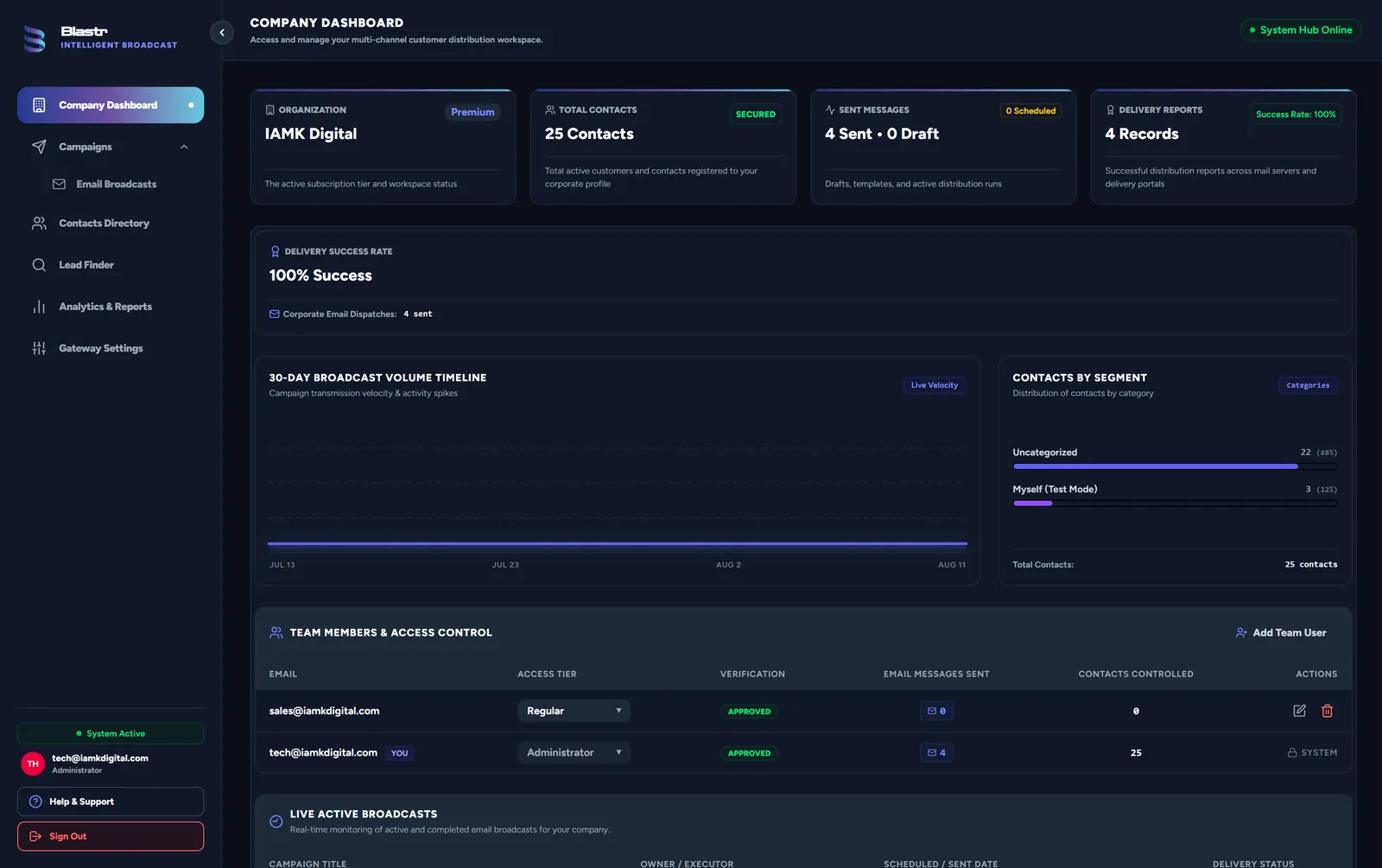Click the Team Members heading icon
The height and width of the screenshot is (868, 1382).
tap(276, 632)
